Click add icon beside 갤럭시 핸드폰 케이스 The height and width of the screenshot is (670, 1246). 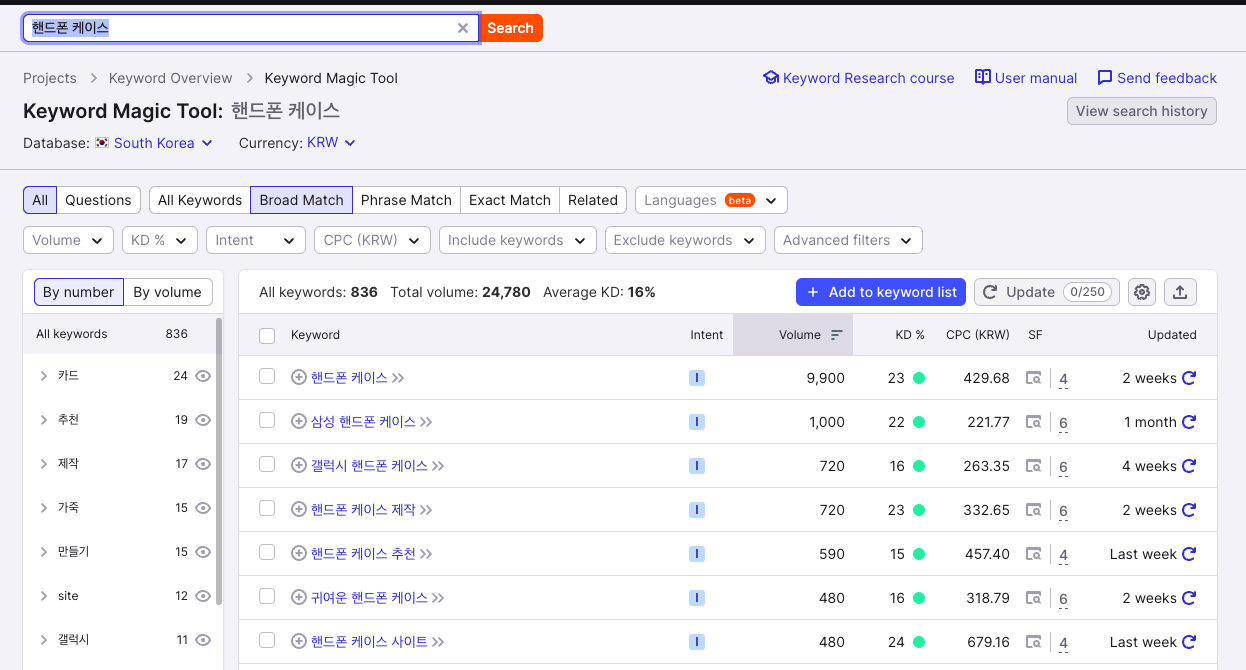click(x=298, y=466)
